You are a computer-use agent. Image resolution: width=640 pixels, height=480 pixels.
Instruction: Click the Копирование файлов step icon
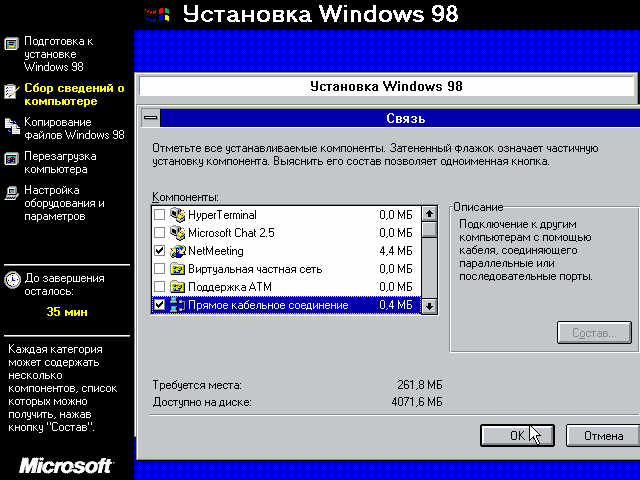[12, 126]
